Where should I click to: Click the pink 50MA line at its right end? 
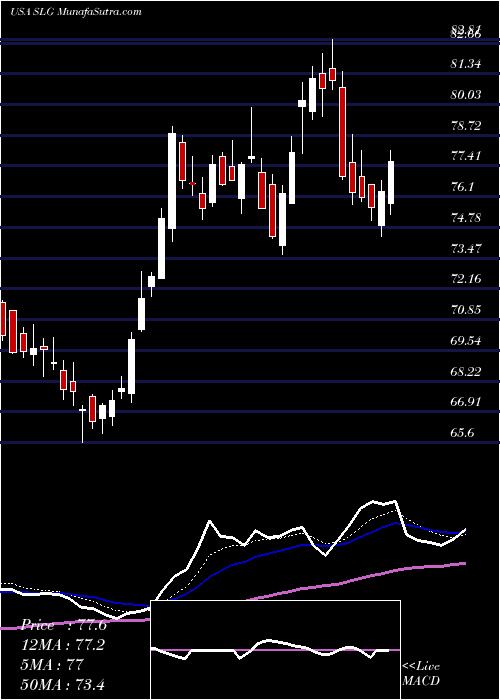(x=464, y=563)
